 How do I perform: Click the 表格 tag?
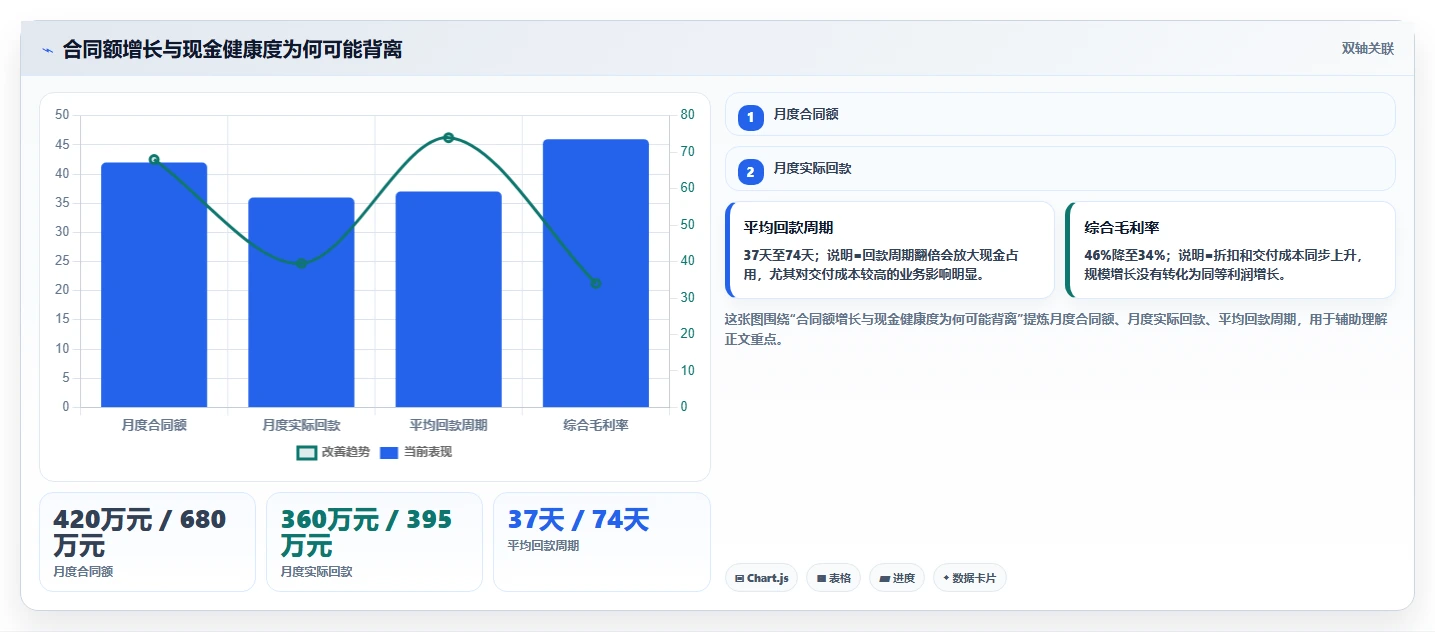click(833, 578)
